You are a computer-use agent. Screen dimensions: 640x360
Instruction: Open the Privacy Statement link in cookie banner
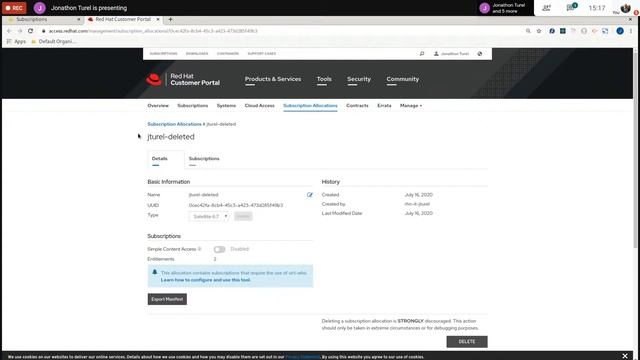302,357
